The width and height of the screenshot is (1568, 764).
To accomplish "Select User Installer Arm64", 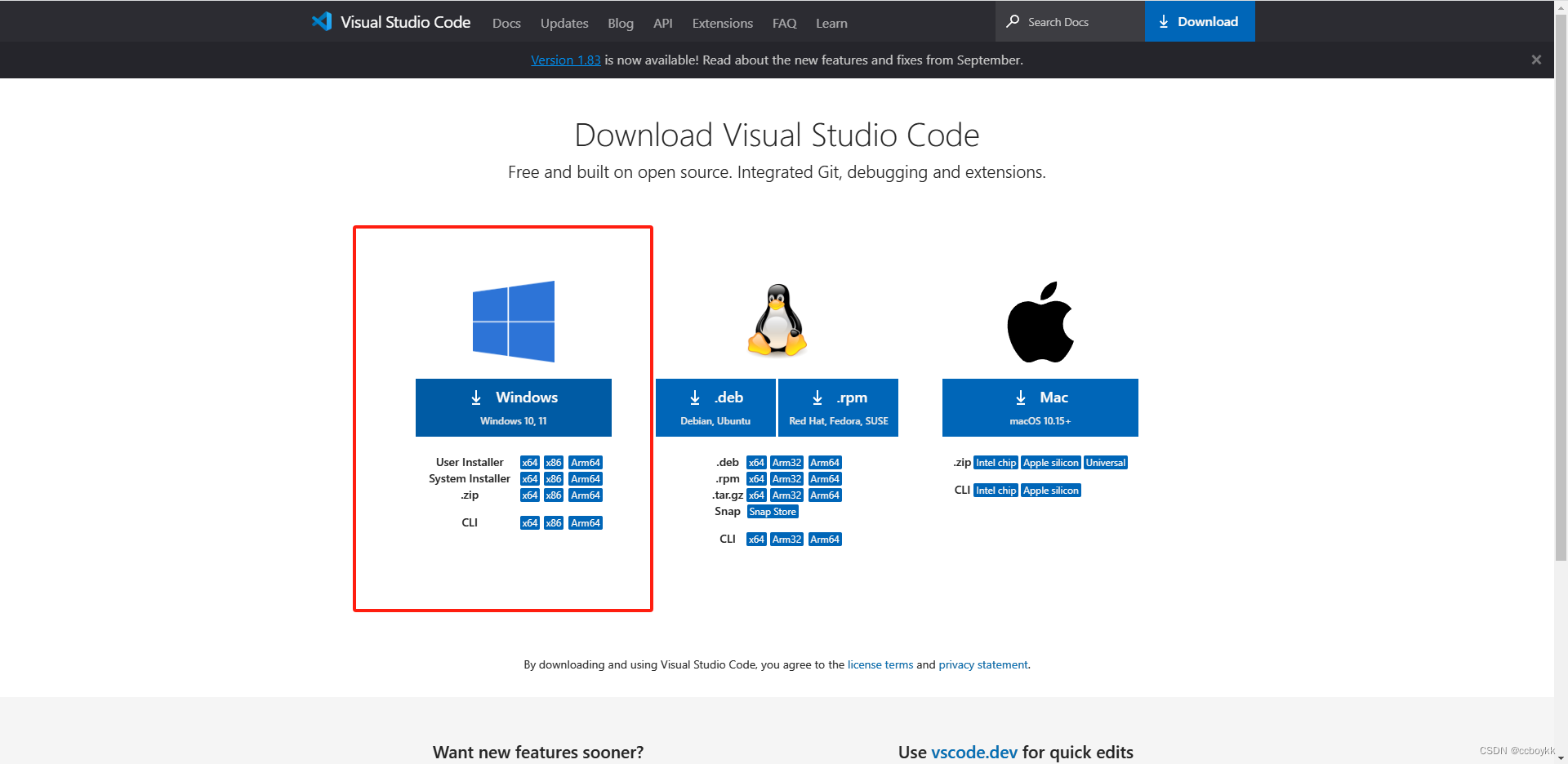I will (586, 463).
